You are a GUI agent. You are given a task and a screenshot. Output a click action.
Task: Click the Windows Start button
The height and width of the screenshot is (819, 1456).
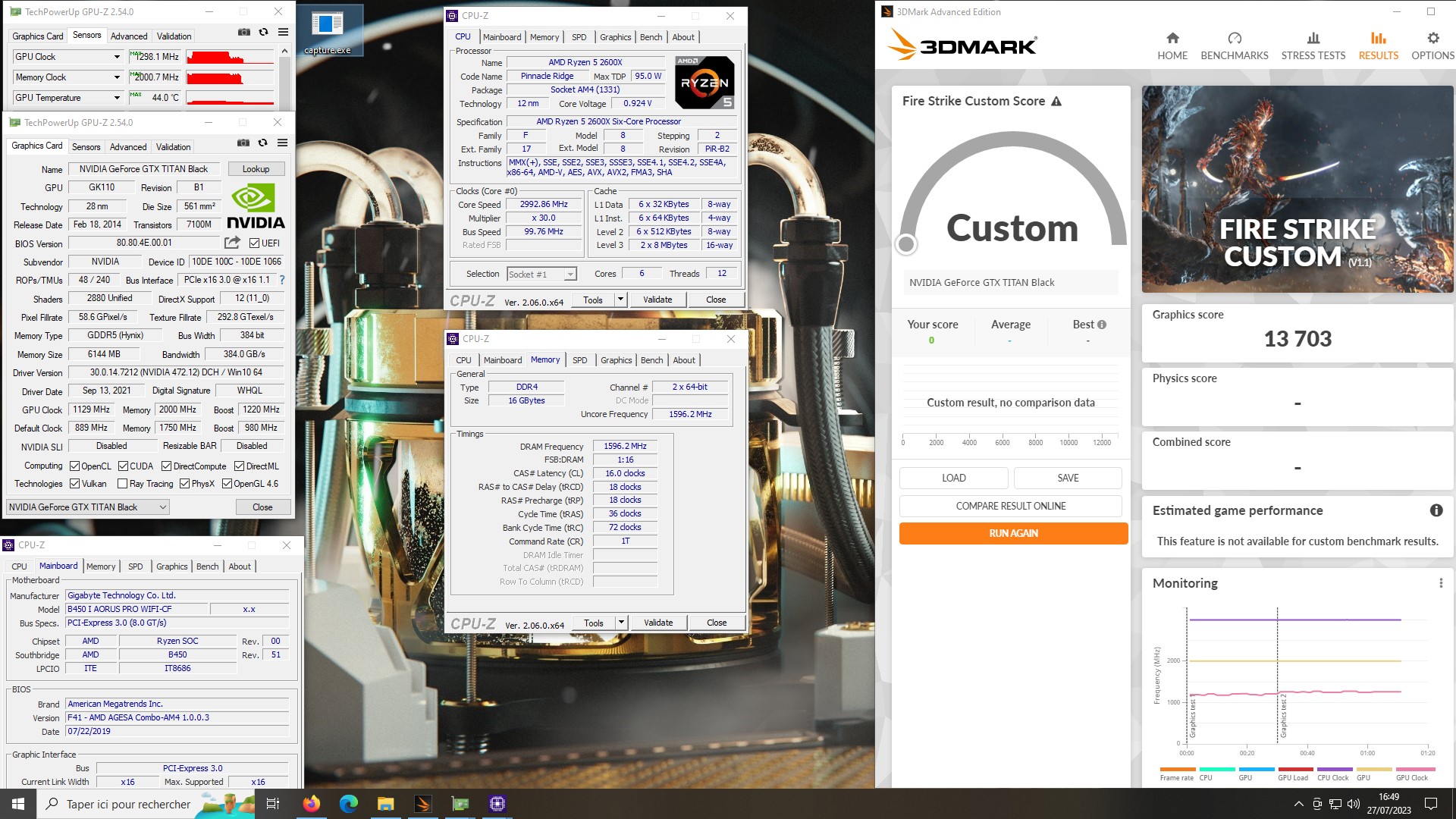[18, 804]
